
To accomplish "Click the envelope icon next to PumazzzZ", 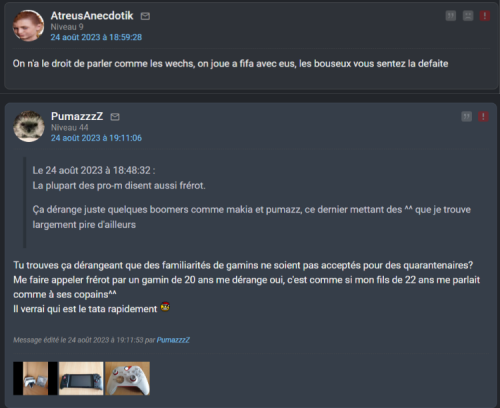I will [115, 117].
